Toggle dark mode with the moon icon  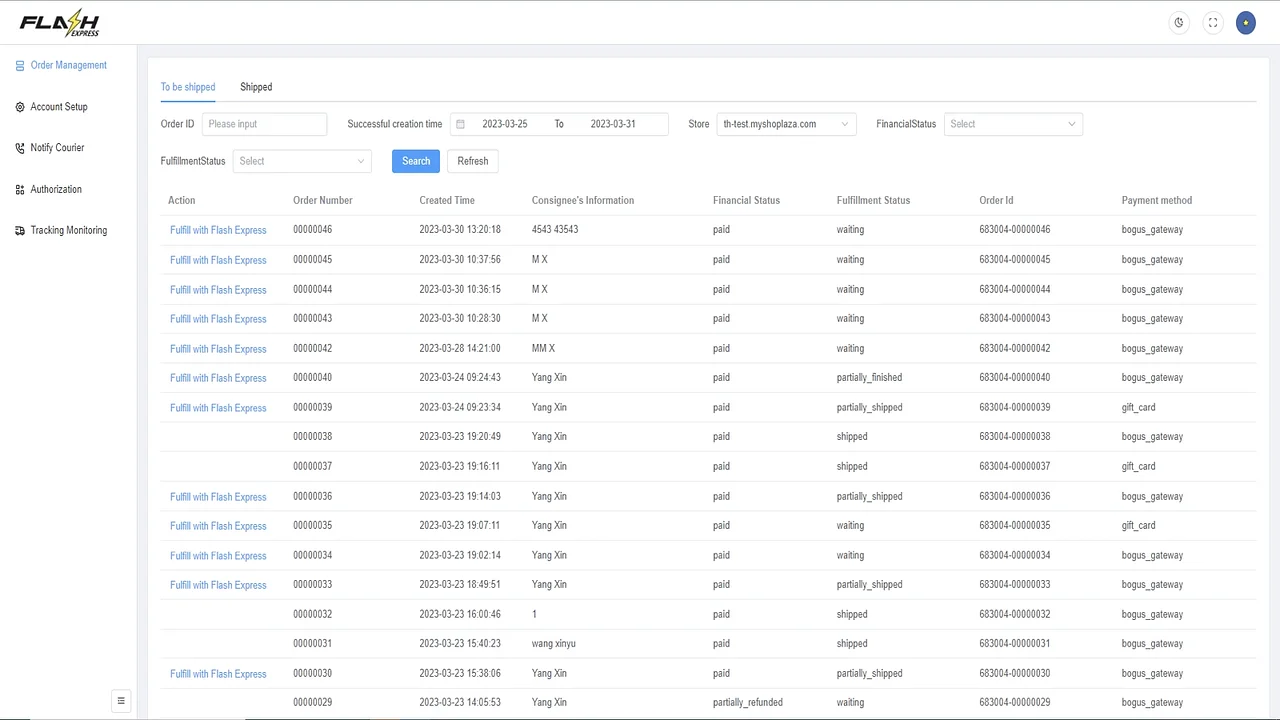(1178, 22)
